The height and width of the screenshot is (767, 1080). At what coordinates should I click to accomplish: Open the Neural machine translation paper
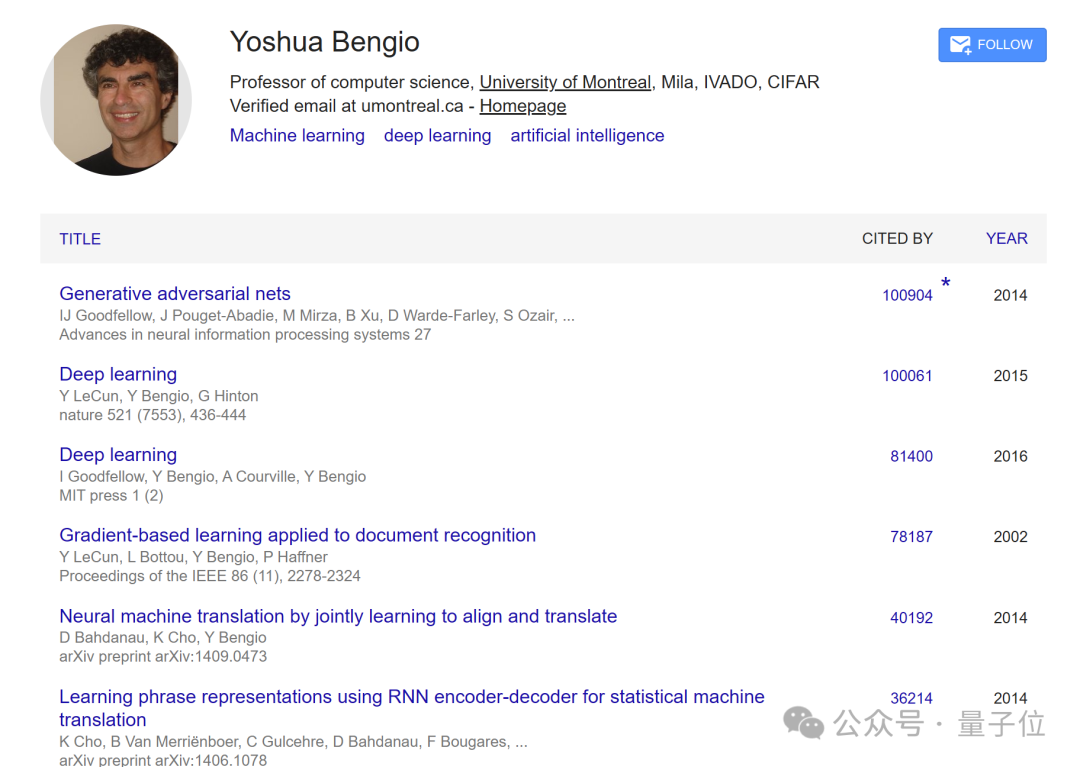point(338,616)
